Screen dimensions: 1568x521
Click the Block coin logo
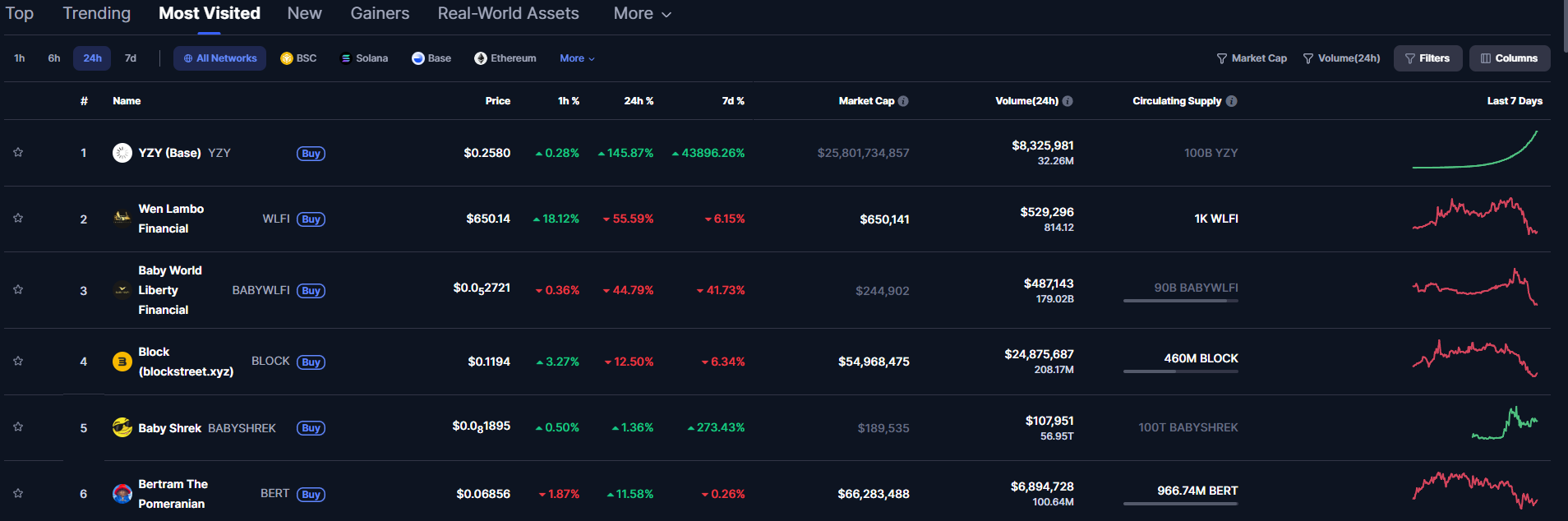(x=122, y=362)
